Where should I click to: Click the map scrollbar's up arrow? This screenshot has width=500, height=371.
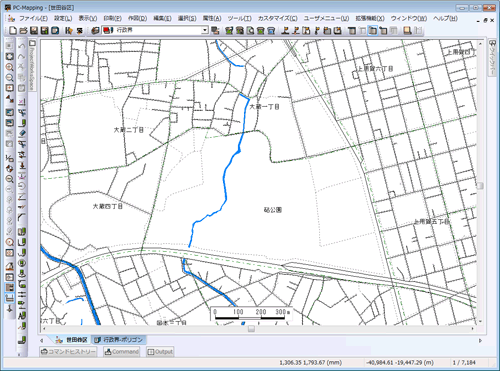pyautogui.click(x=480, y=43)
